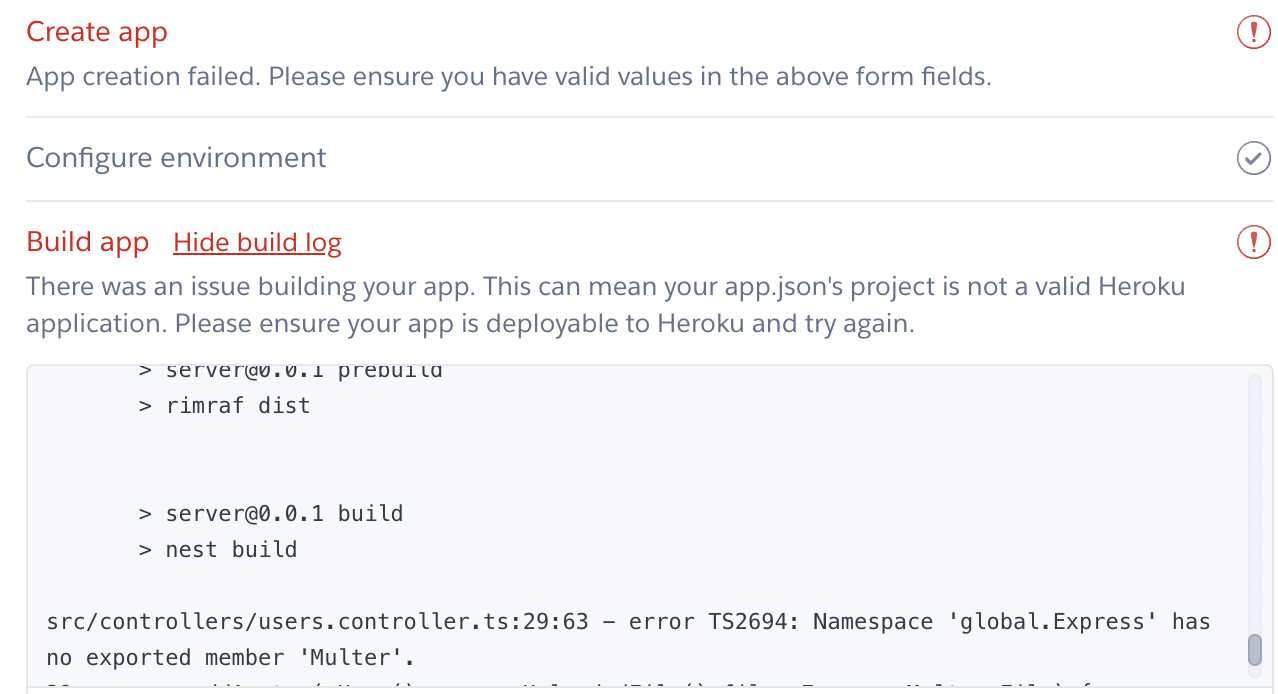The image size is (1278, 694).
Task: Click the App creation failed message text
Action: [509, 76]
